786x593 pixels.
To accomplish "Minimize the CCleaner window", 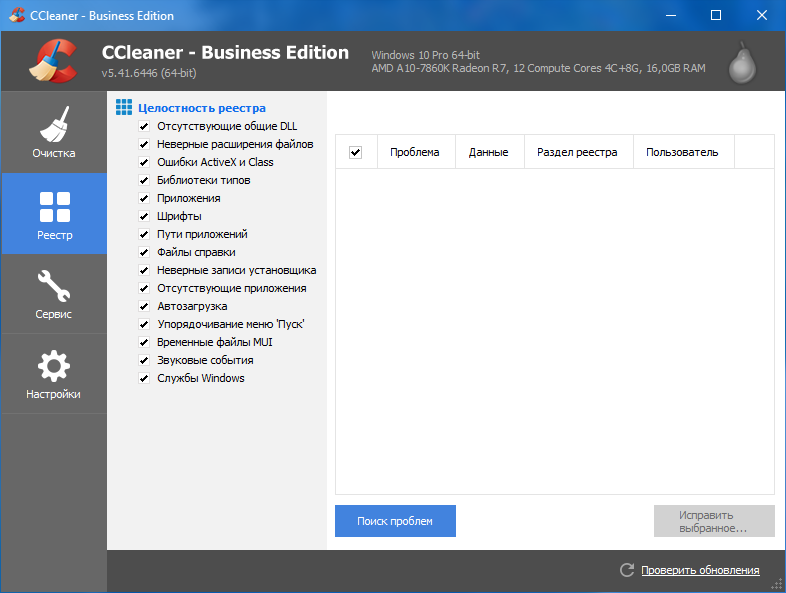I will pyautogui.click(x=671, y=16).
